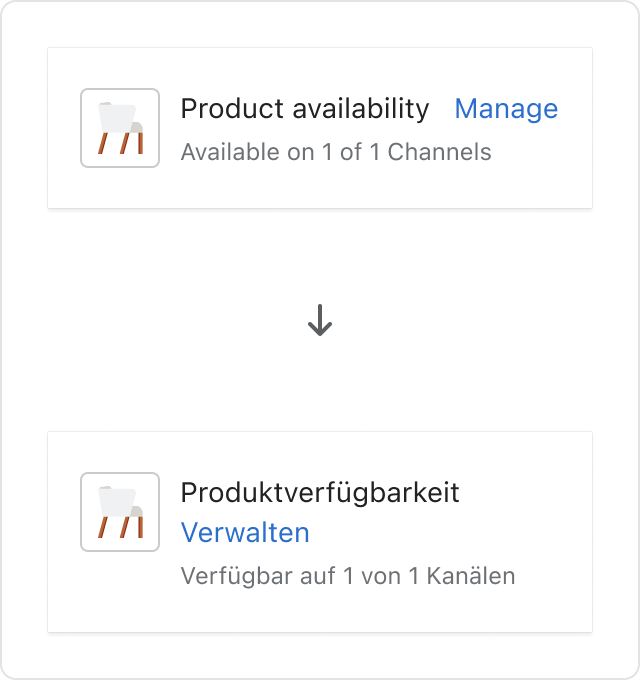Click the 'Available on 1 of 1 Channels' text
Image resolution: width=640 pixels, height=680 pixels.
point(336,152)
